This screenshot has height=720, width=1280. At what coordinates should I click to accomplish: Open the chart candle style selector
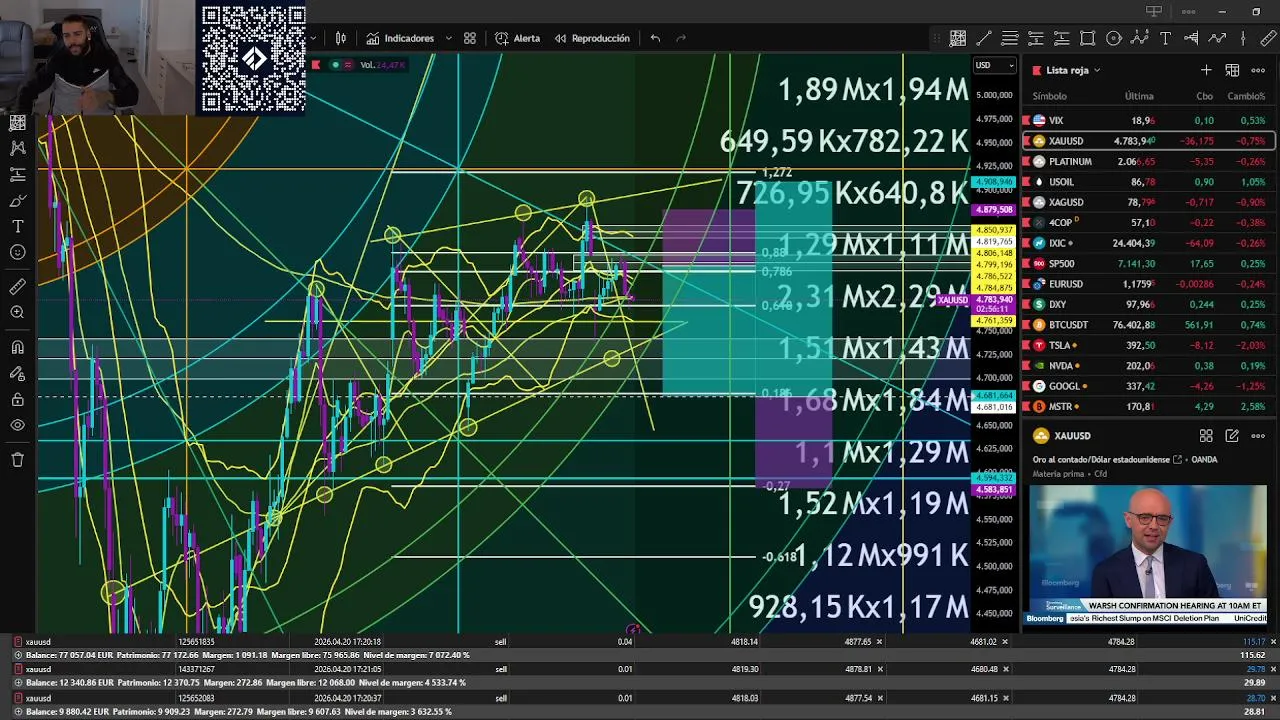click(x=341, y=38)
